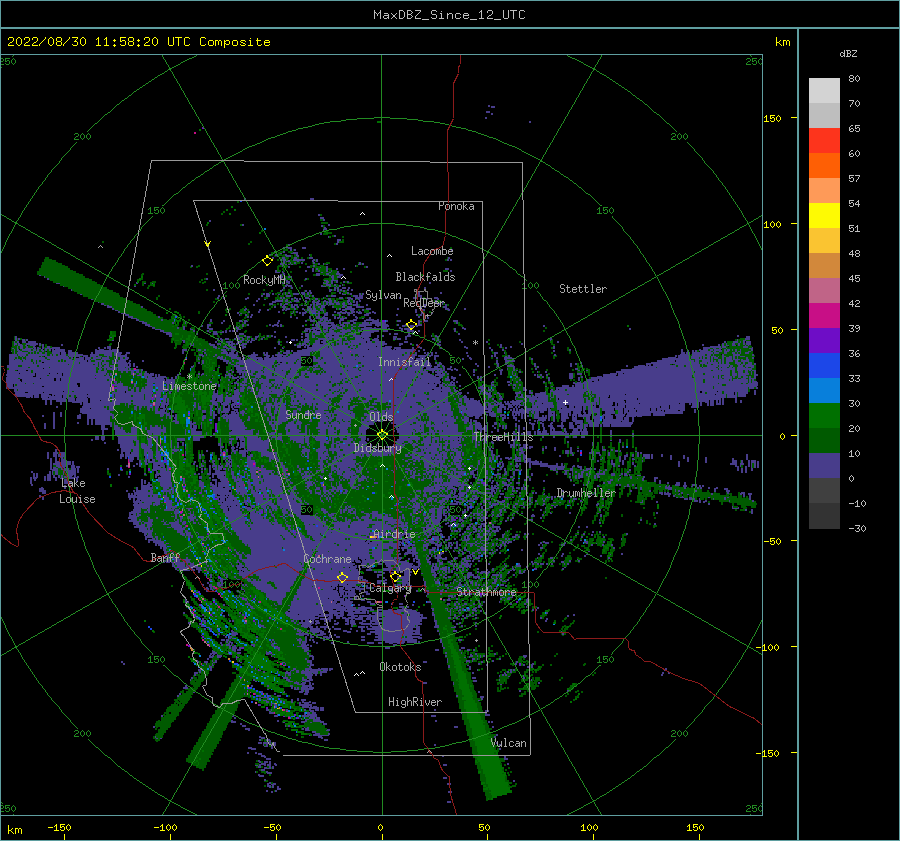Click the white cross marker west of Drumheller
The height and width of the screenshot is (841, 900).
[565, 402]
